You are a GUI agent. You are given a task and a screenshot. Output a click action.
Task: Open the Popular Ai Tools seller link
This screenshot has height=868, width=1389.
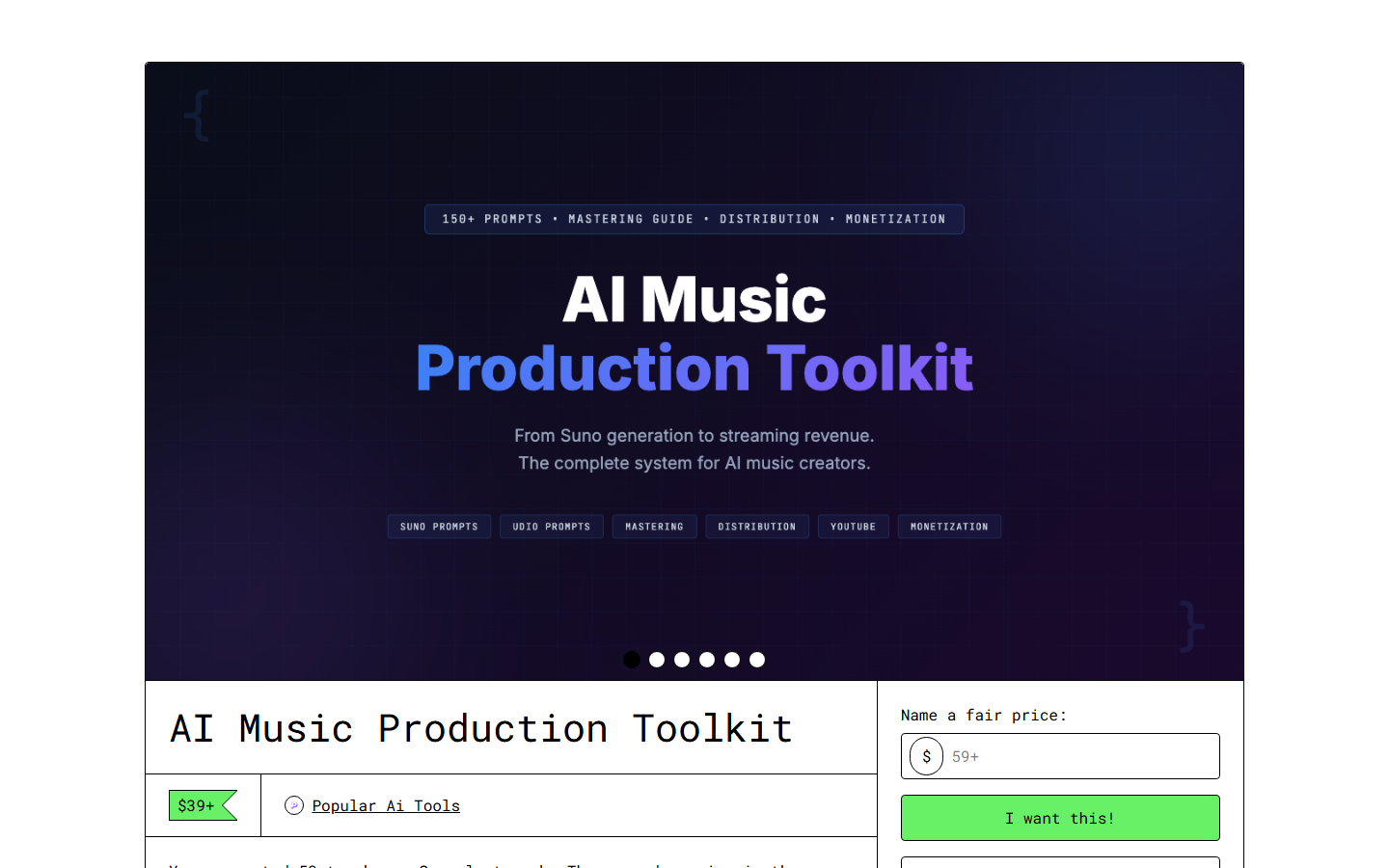tap(386, 805)
